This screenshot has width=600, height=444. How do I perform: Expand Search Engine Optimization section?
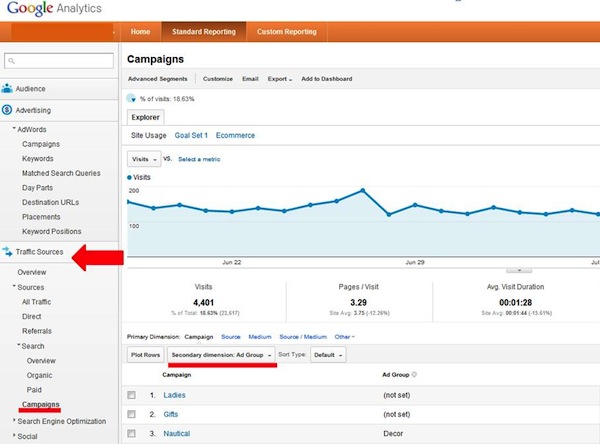(x=14, y=420)
